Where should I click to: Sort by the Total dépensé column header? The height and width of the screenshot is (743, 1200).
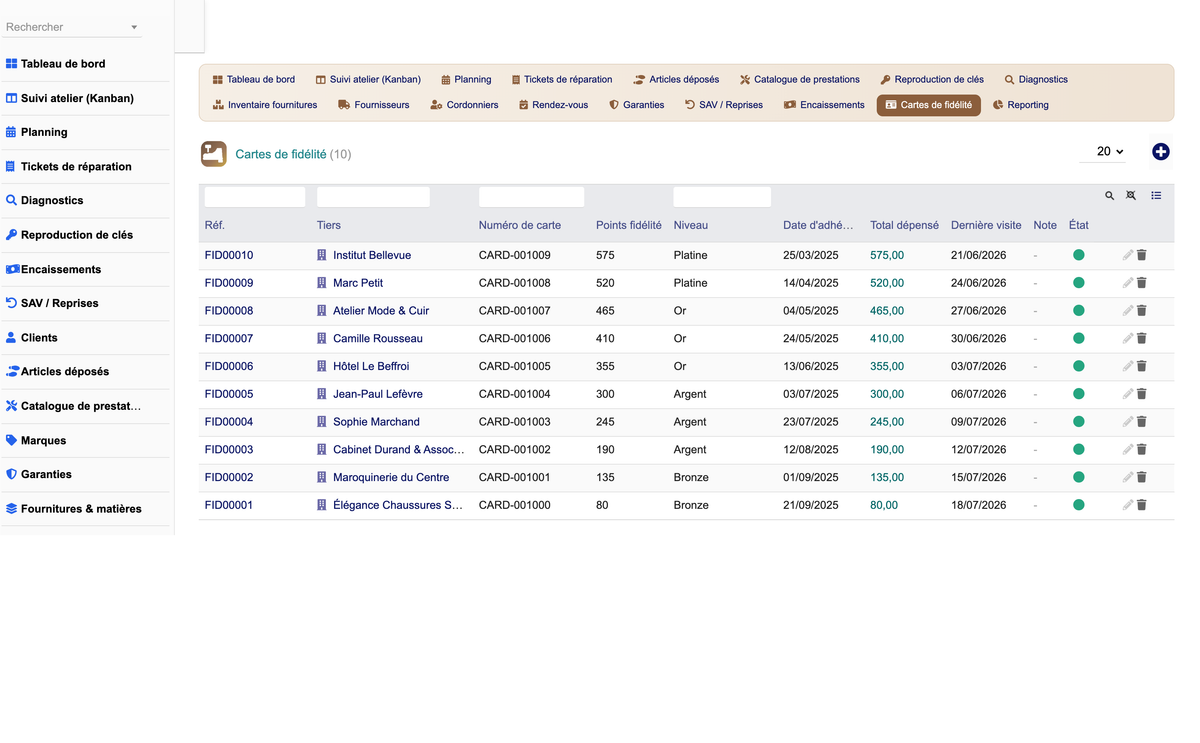pos(904,225)
